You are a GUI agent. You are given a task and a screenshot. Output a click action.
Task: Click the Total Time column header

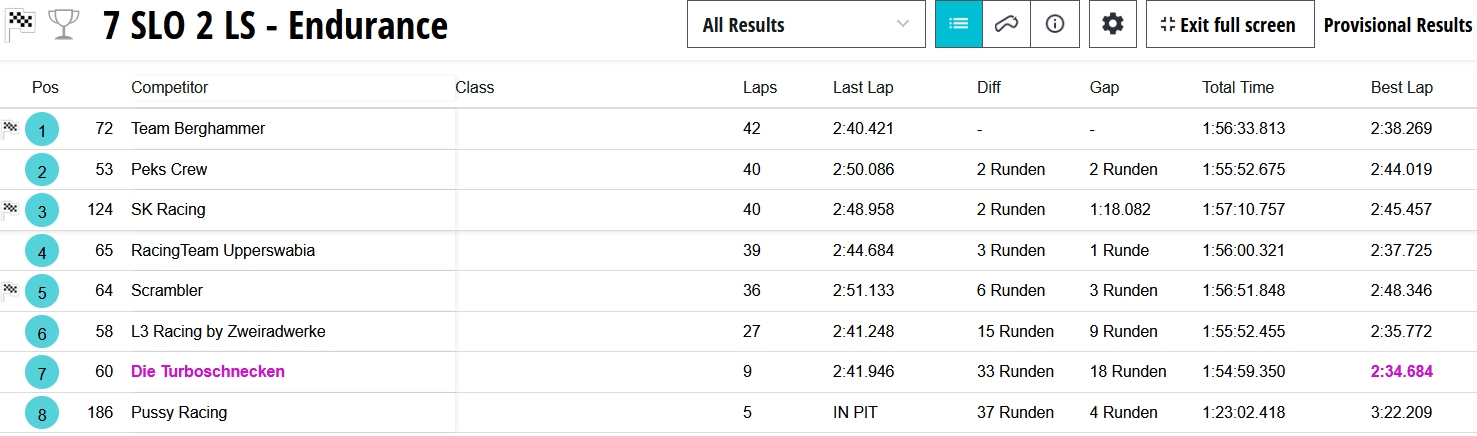point(1238,88)
